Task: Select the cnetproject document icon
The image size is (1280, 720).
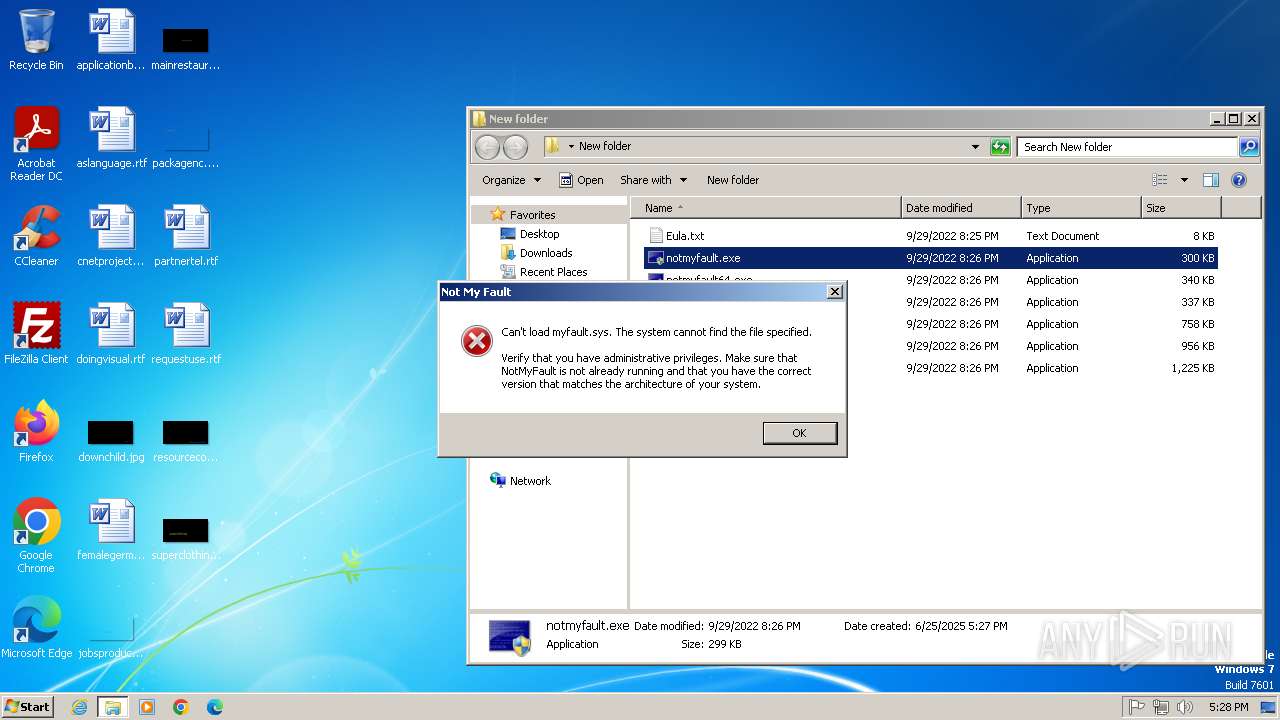Action: click(x=111, y=237)
